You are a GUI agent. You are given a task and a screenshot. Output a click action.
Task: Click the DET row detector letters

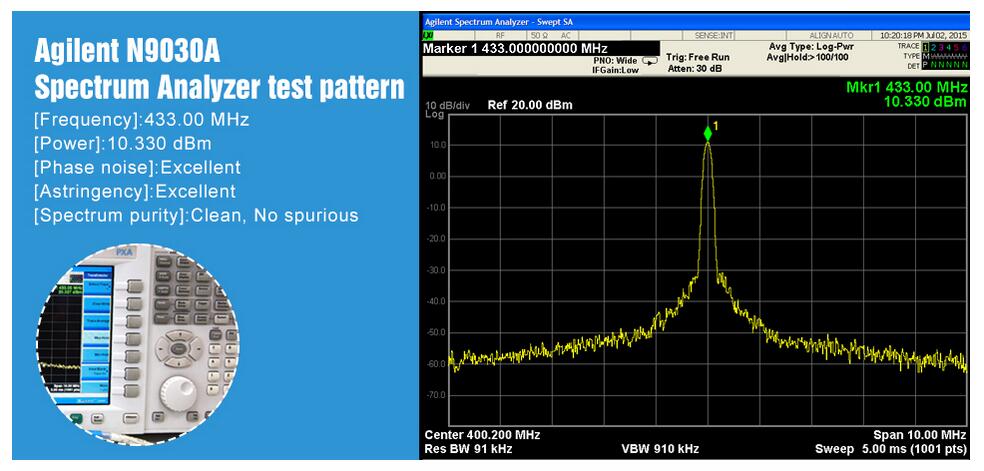(x=945, y=65)
